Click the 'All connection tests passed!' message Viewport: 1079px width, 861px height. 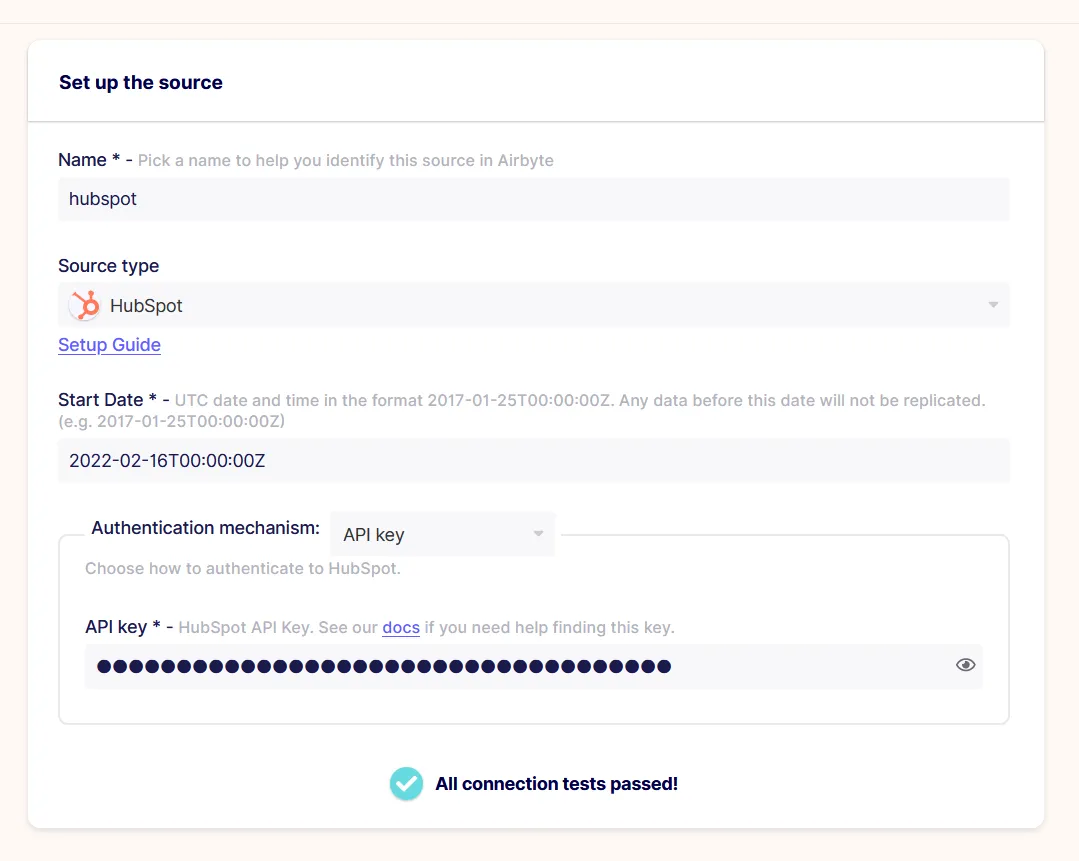point(556,784)
